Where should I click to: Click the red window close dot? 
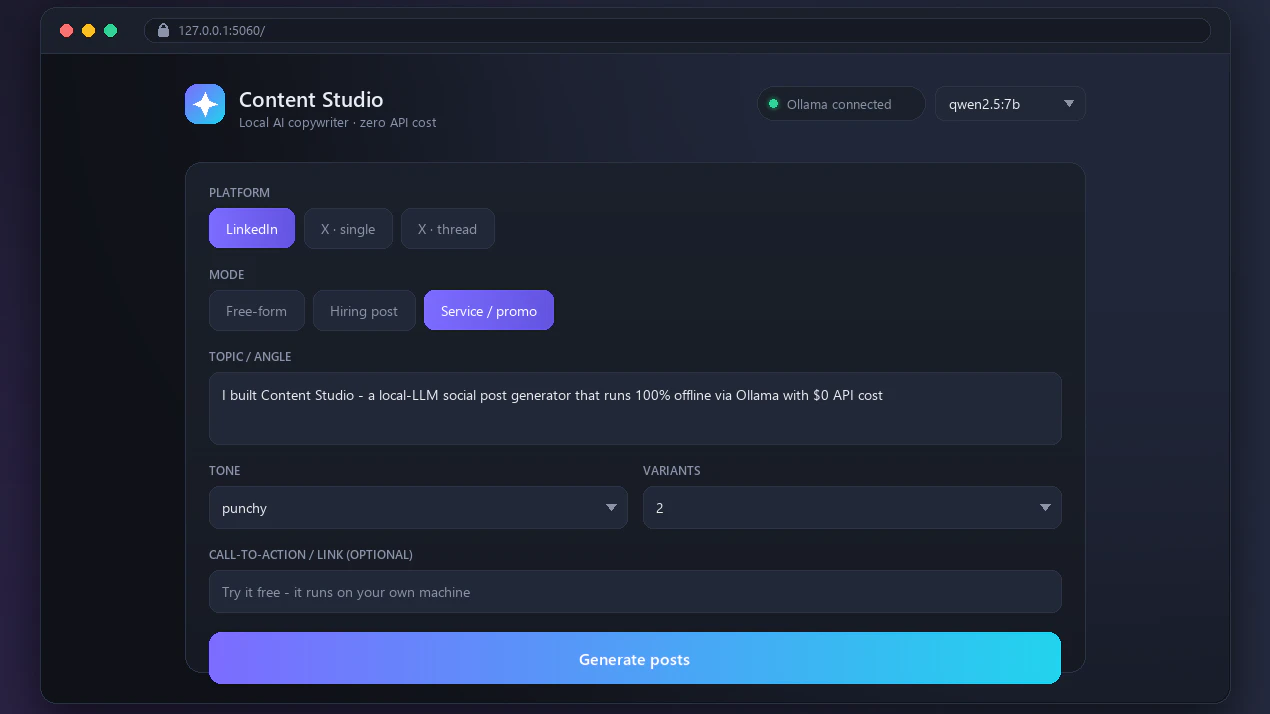[x=67, y=30]
